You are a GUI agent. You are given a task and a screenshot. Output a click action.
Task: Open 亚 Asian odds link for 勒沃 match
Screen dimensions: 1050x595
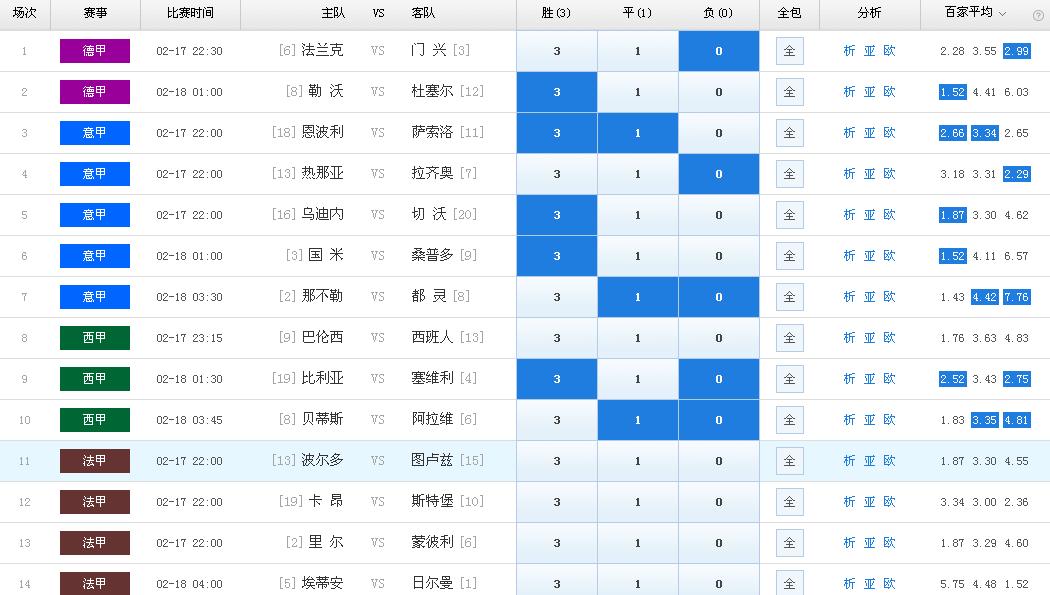[x=869, y=92]
